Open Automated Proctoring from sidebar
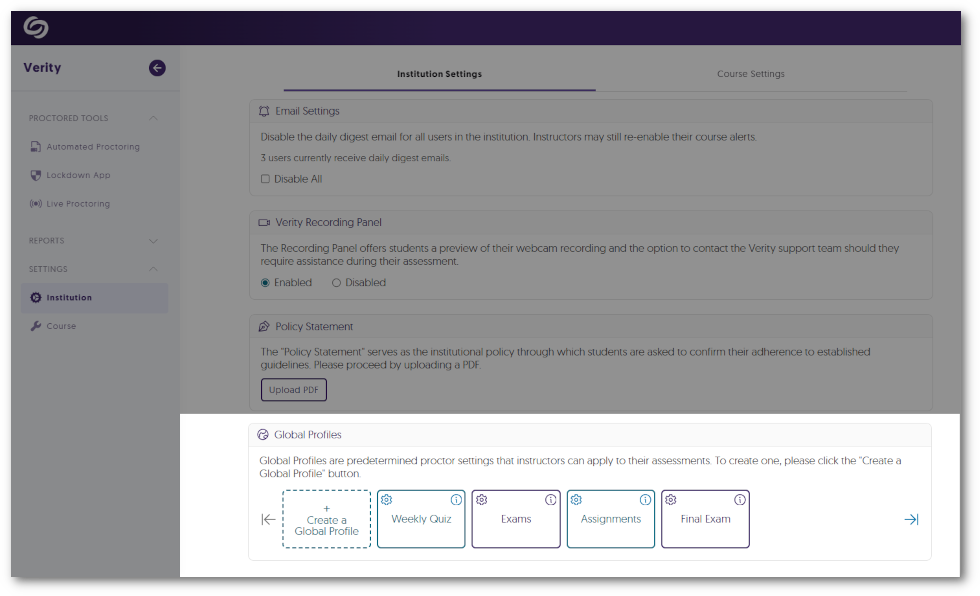The height and width of the screenshot is (596, 980). (x=94, y=146)
